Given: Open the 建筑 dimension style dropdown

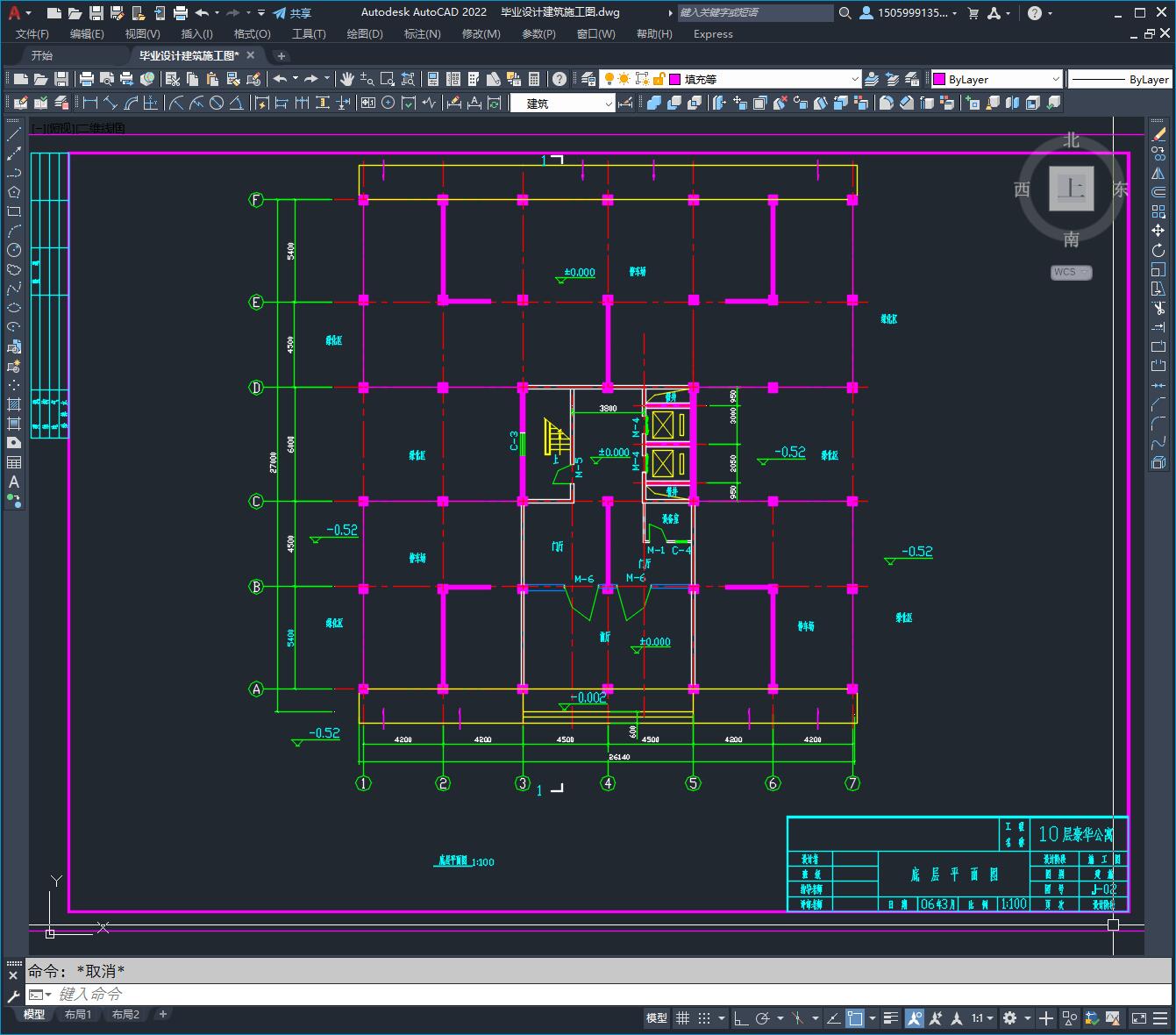Looking at the screenshot, I should click(x=563, y=103).
